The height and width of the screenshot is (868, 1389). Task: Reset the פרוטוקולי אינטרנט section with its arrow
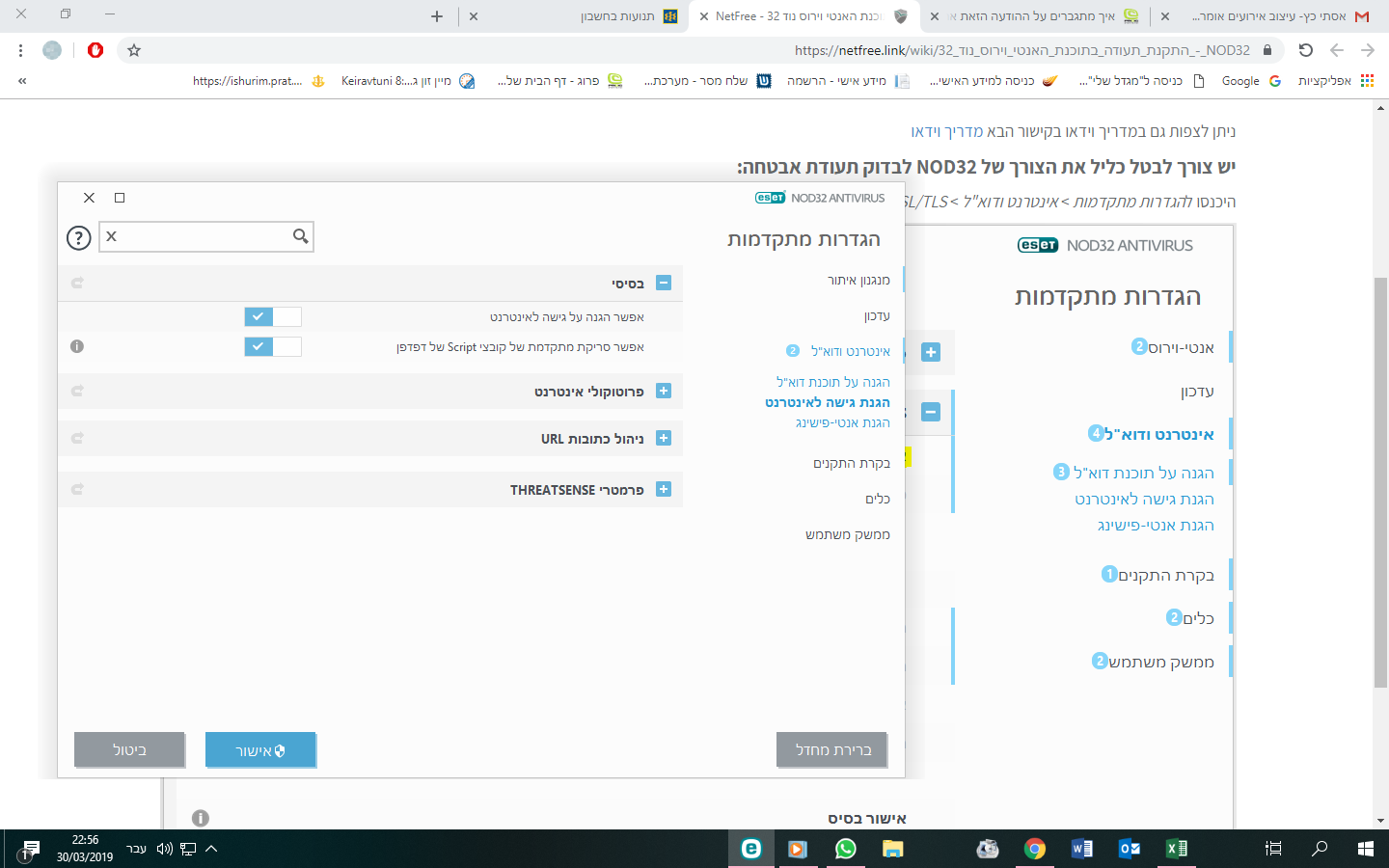(x=77, y=391)
